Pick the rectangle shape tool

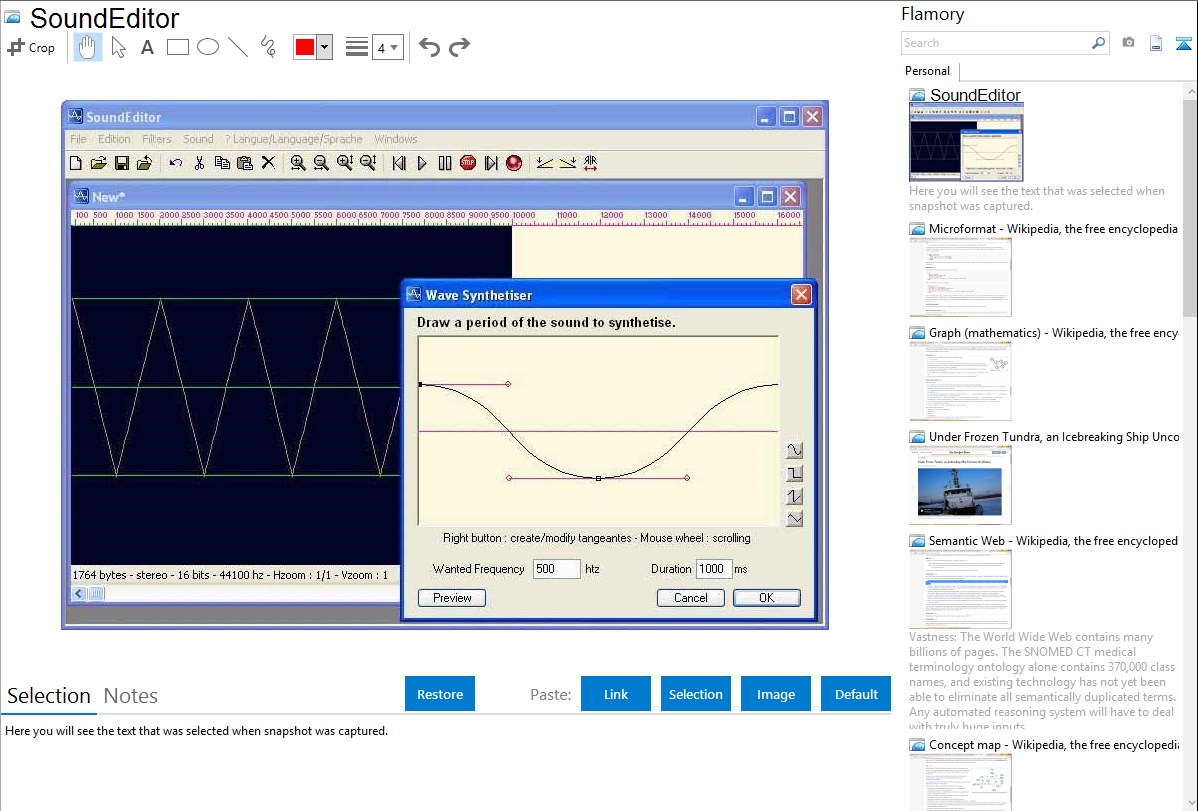tap(178, 47)
